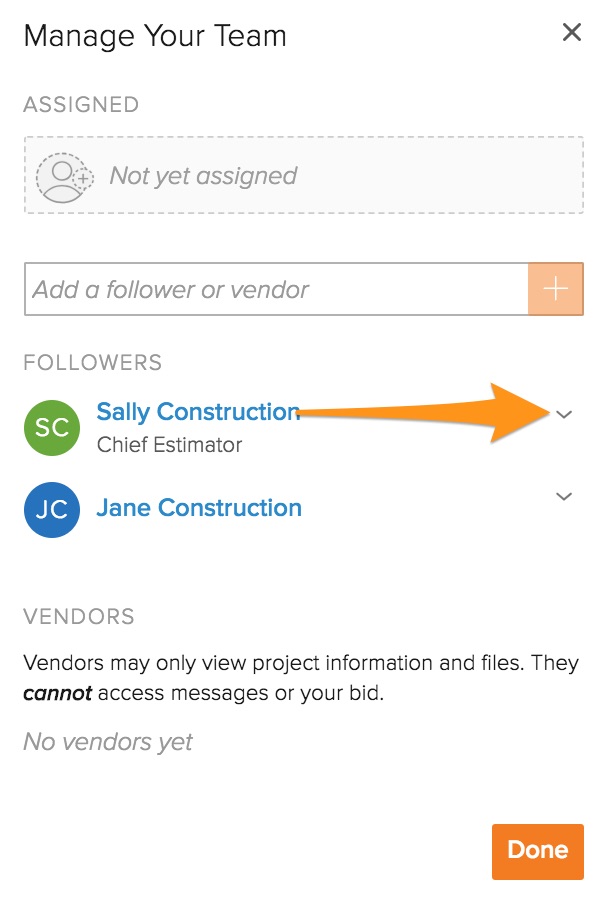Image resolution: width=602 pixels, height=900 pixels.
Task: Click the add-assignee person icon
Action: [63, 176]
